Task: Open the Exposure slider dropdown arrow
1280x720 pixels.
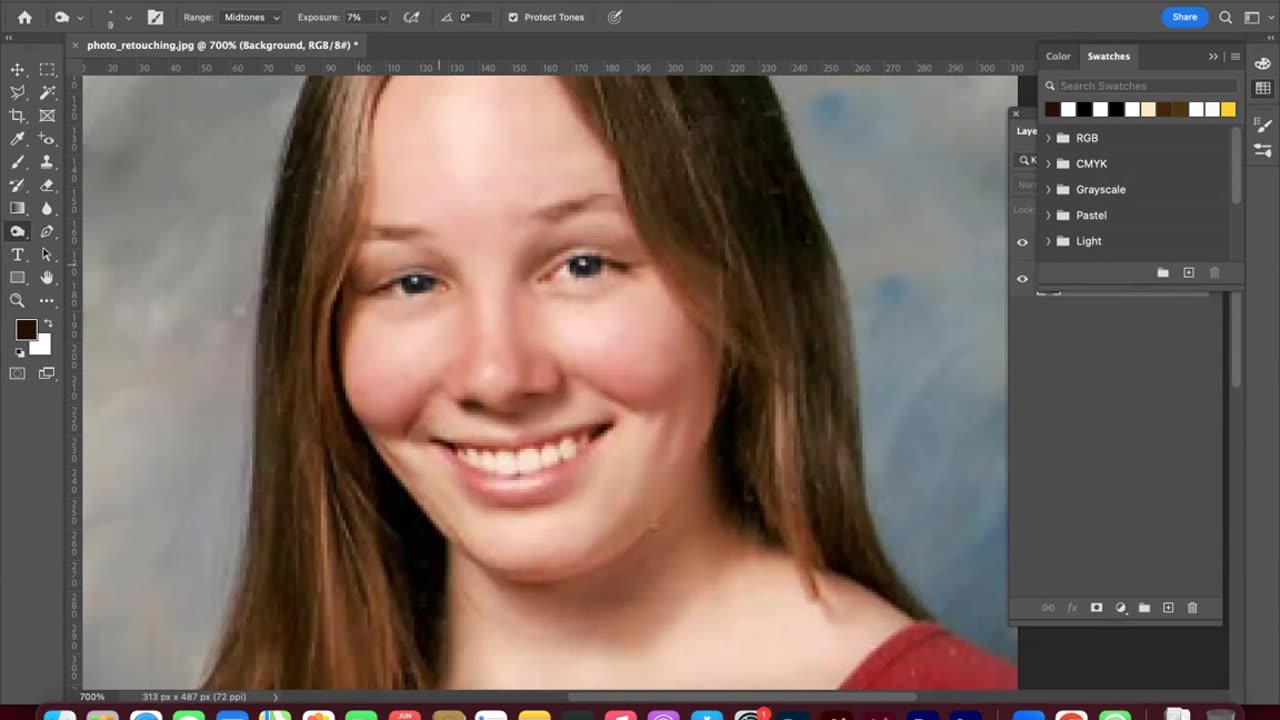Action: pyautogui.click(x=382, y=17)
